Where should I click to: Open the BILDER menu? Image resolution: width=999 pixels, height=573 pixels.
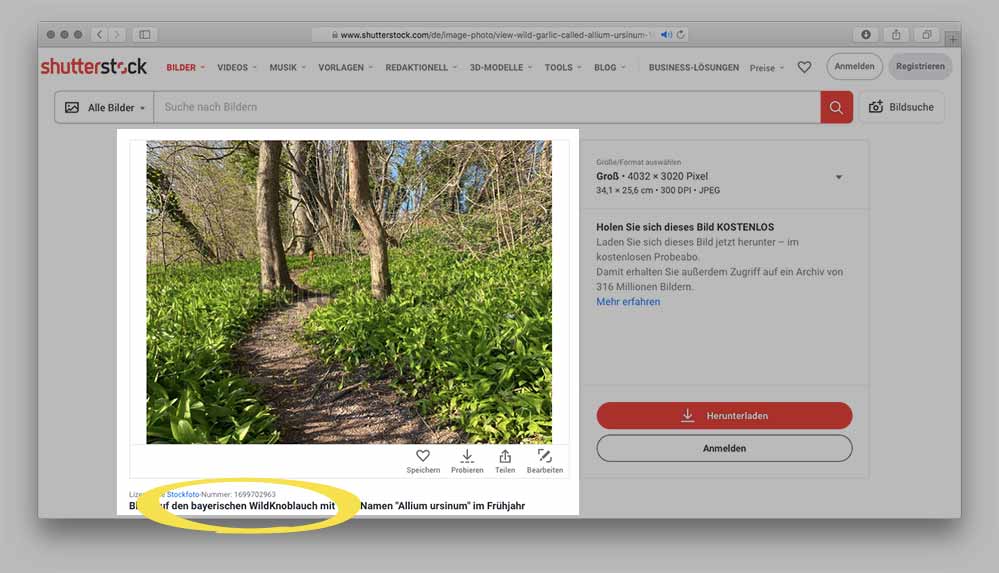click(185, 68)
